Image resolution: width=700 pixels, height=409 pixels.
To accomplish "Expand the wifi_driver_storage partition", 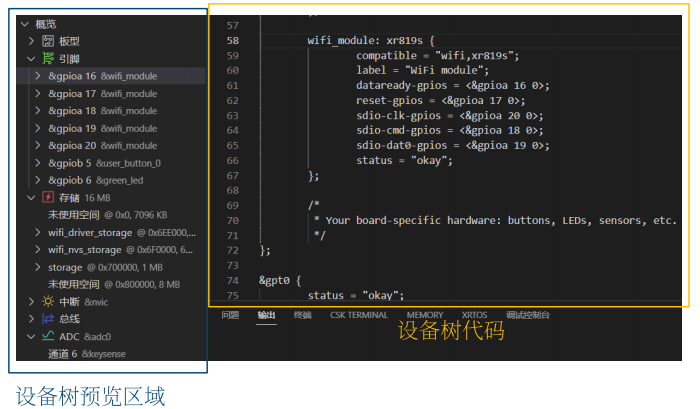I will (x=38, y=232).
